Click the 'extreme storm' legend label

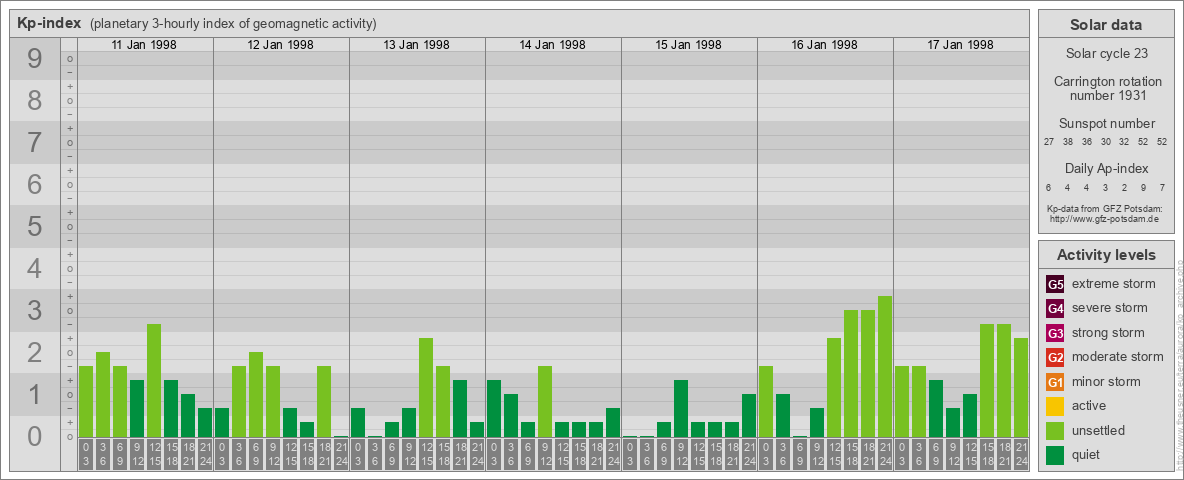pyautogui.click(x=1114, y=284)
